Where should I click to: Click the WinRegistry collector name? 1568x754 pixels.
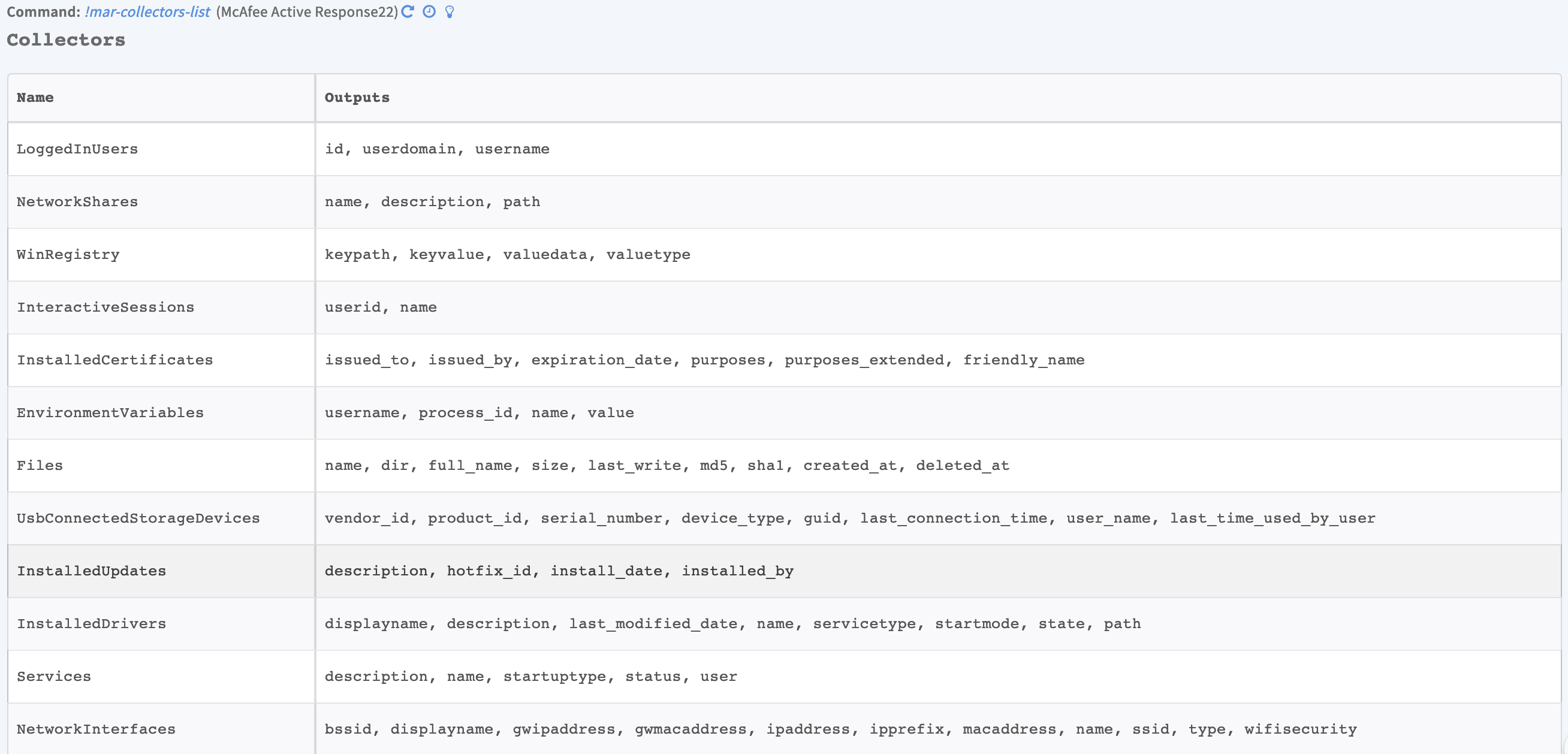[68, 254]
